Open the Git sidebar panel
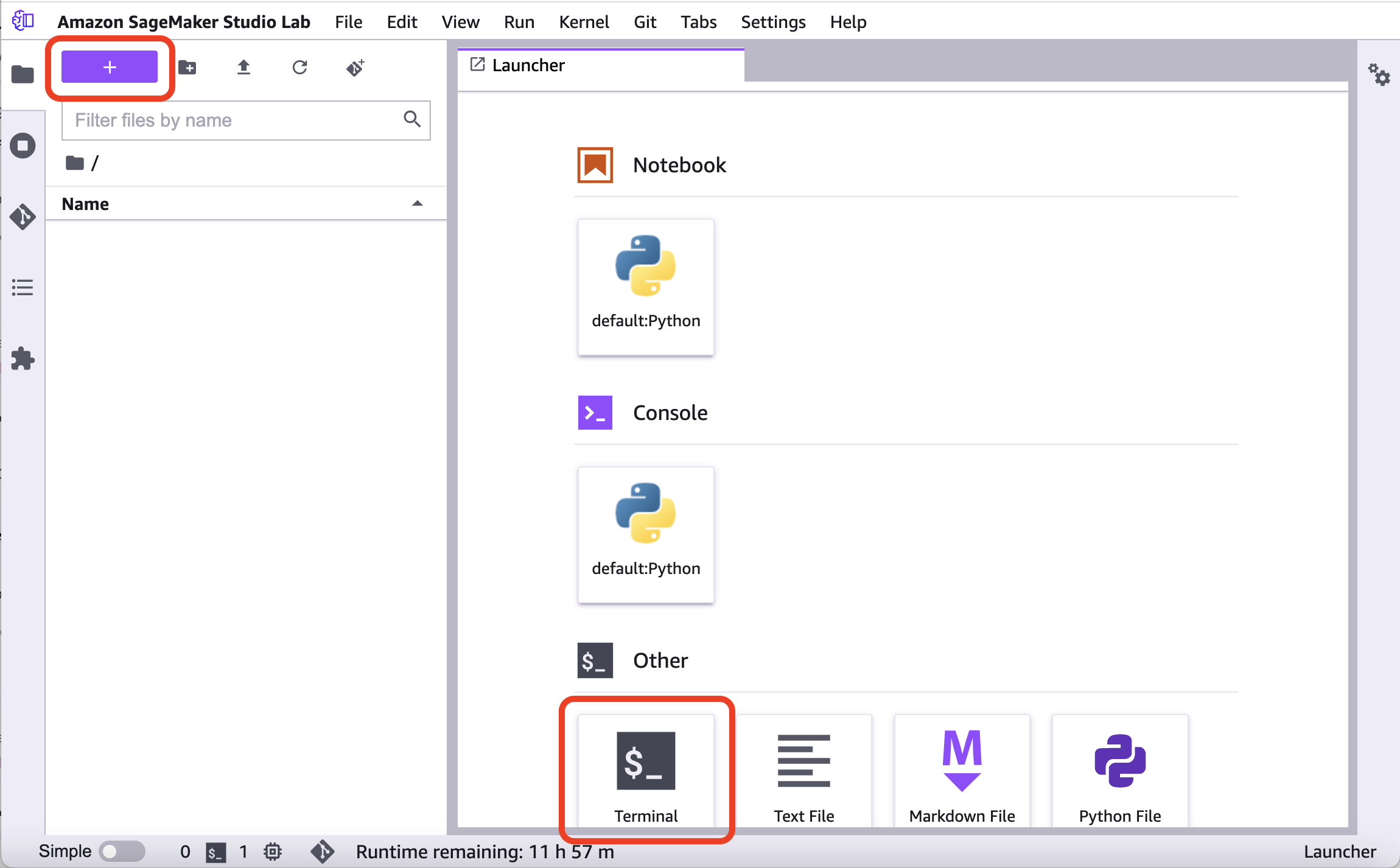Screen dimensions: 1400x868 (x=23, y=217)
